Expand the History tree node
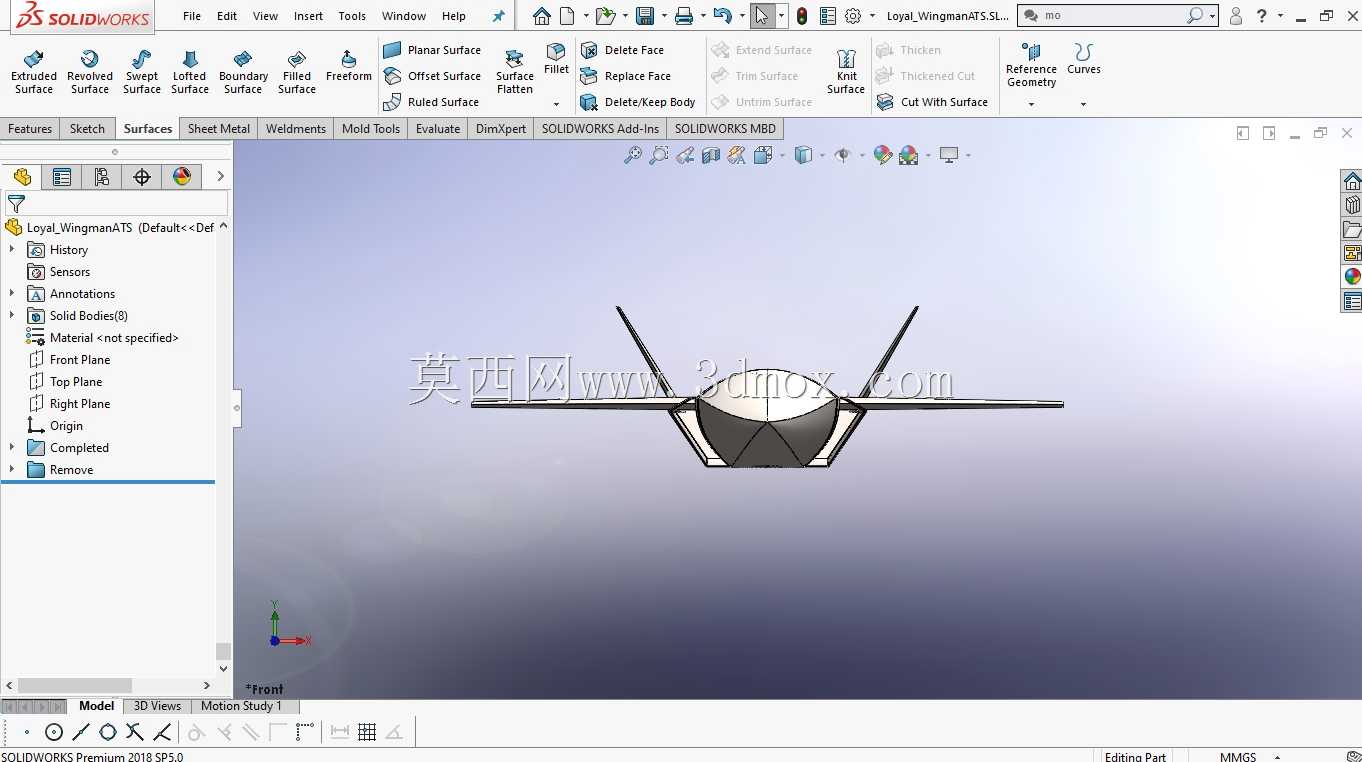Image resolution: width=1362 pixels, height=762 pixels. (x=12, y=250)
